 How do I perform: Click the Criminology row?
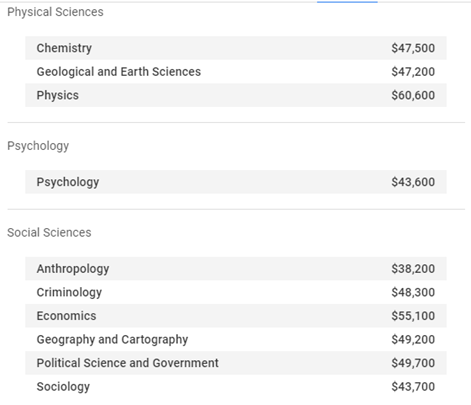[236, 292]
